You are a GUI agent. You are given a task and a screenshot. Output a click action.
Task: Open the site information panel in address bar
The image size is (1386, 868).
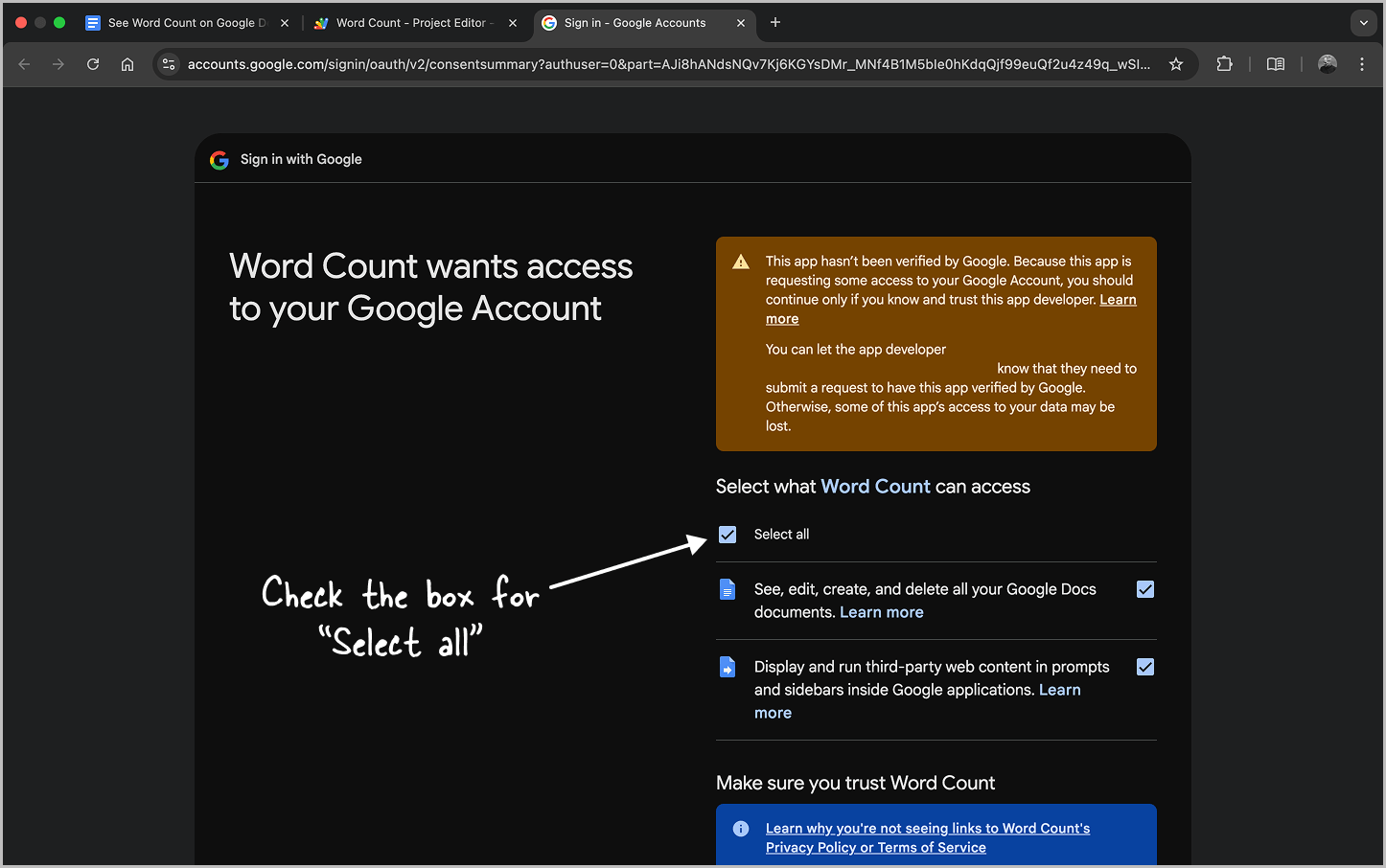pos(169,64)
